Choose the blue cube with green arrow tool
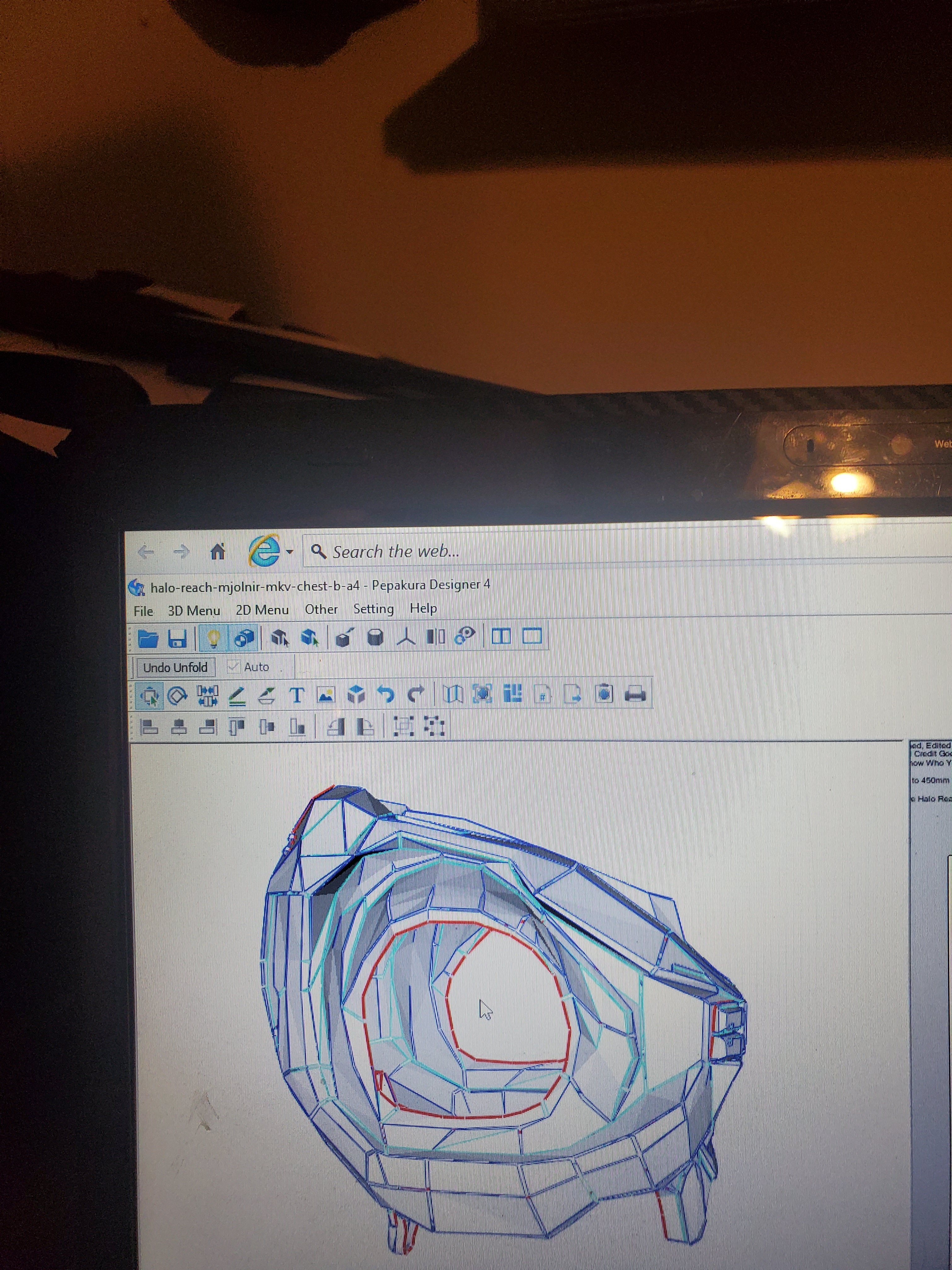Image resolution: width=952 pixels, height=1270 pixels. pyautogui.click(x=310, y=637)
